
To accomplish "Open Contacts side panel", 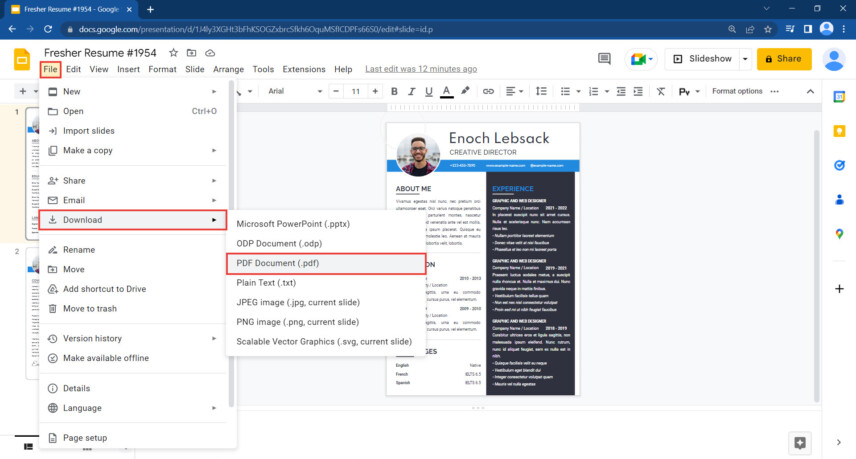I will [839, 200].
